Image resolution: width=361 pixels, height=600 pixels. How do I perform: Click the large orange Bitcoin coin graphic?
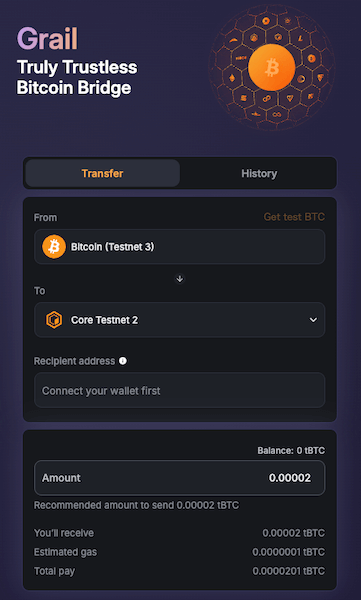[x=271, y=67]
